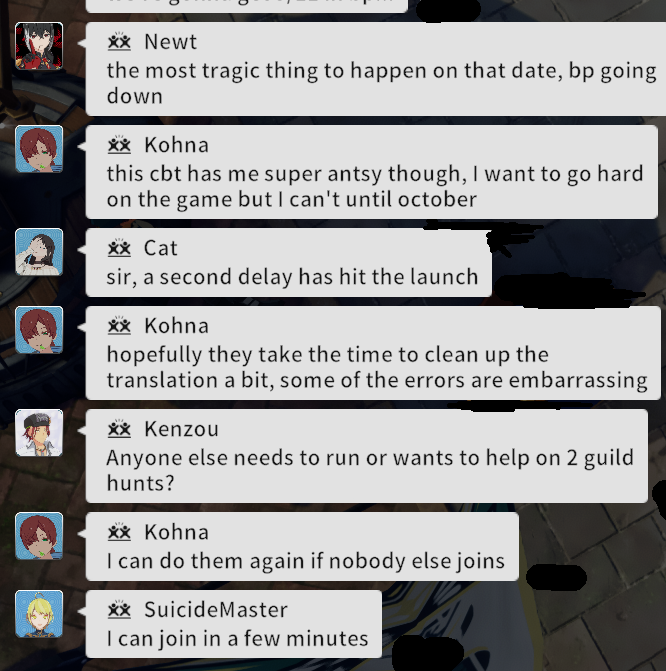
Task: Click the guild icon next to Cat
Action: (119, 248)
